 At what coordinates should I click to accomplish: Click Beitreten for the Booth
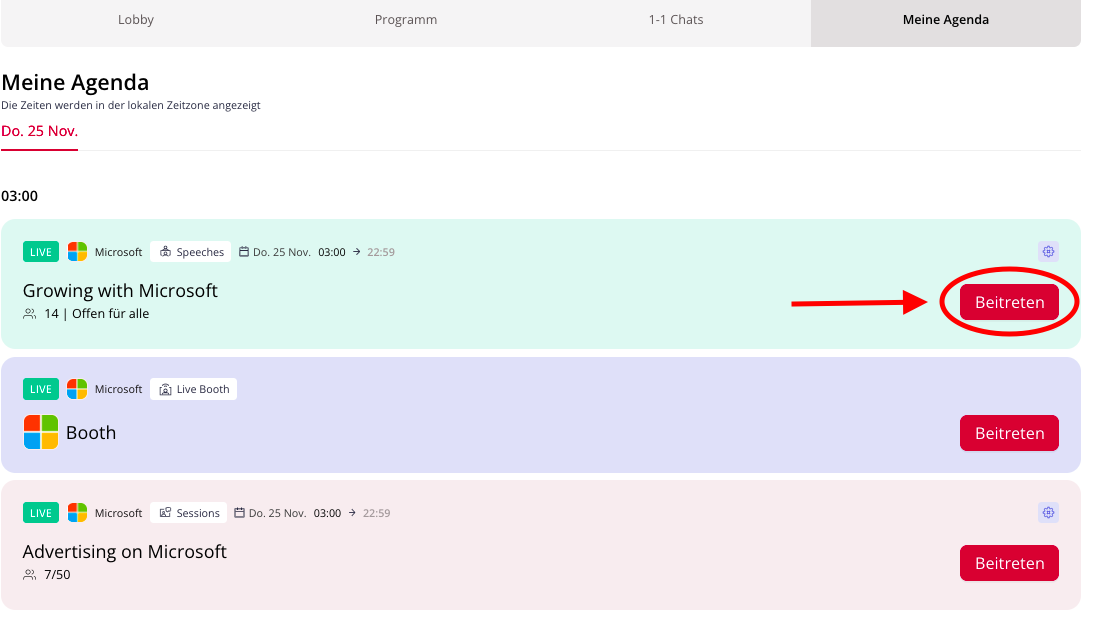1009,433
